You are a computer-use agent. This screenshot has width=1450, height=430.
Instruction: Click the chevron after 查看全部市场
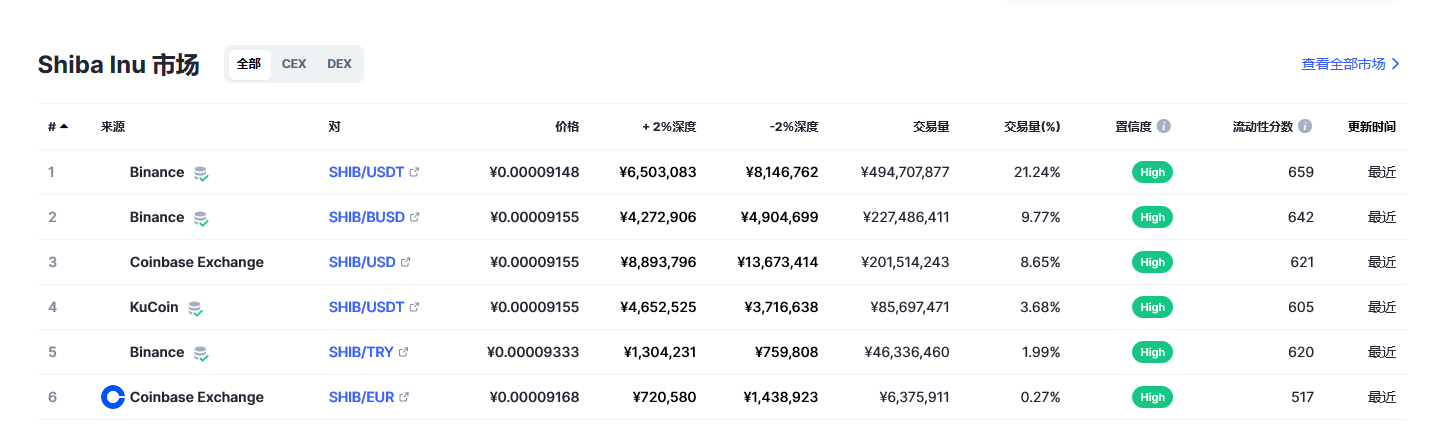tap(1396, 64)
